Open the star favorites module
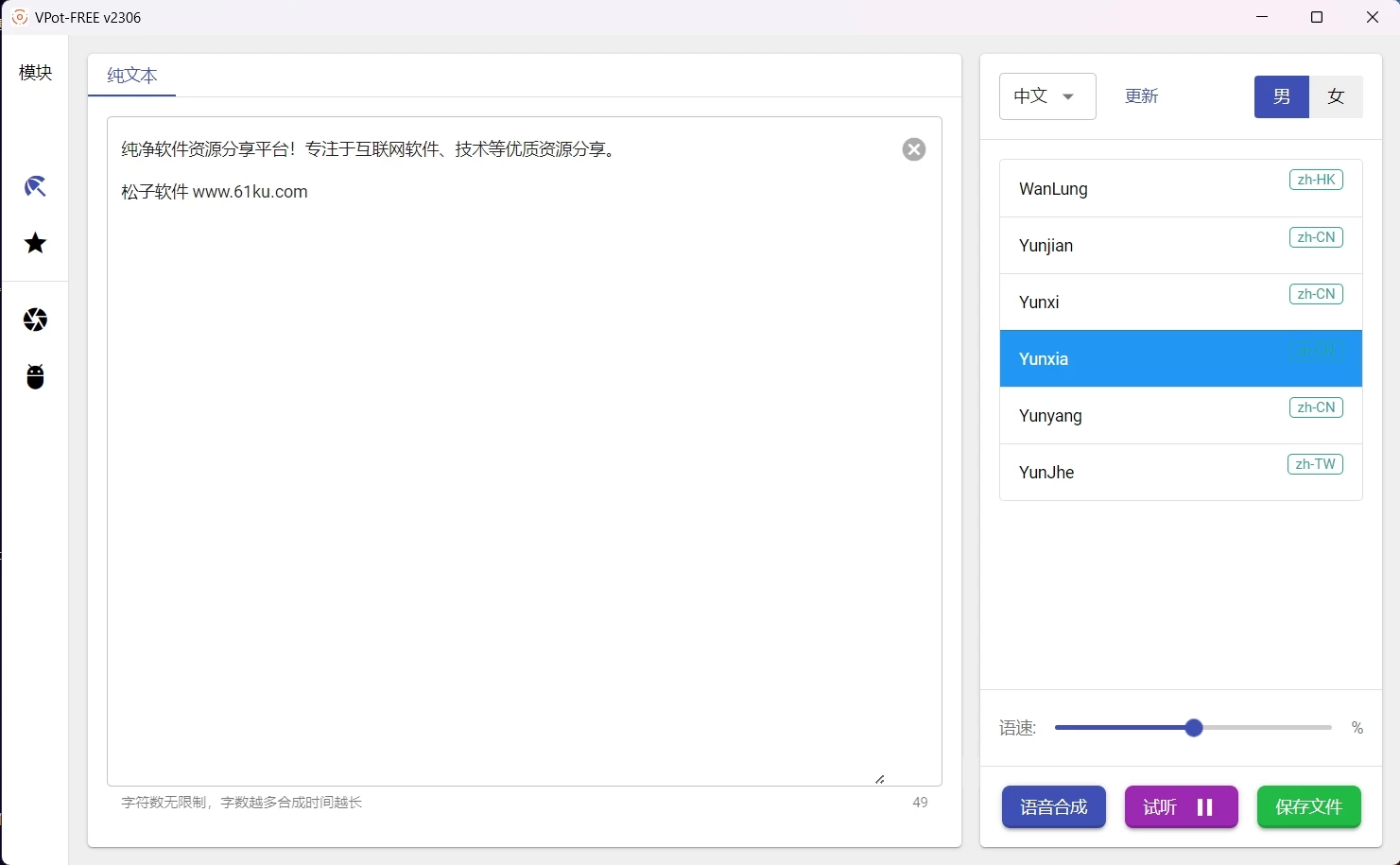1400x865 pixels. click(35, 243)
